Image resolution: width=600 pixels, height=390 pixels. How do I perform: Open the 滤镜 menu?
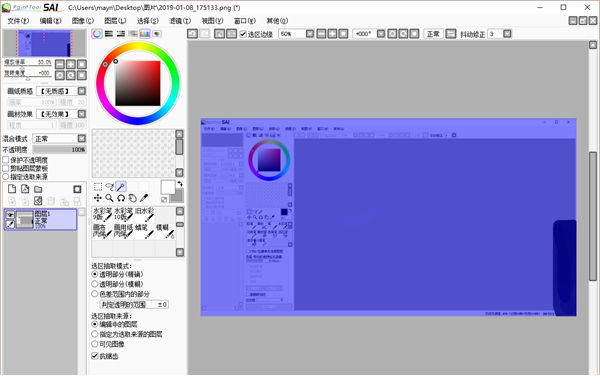(x=180, y=21)
